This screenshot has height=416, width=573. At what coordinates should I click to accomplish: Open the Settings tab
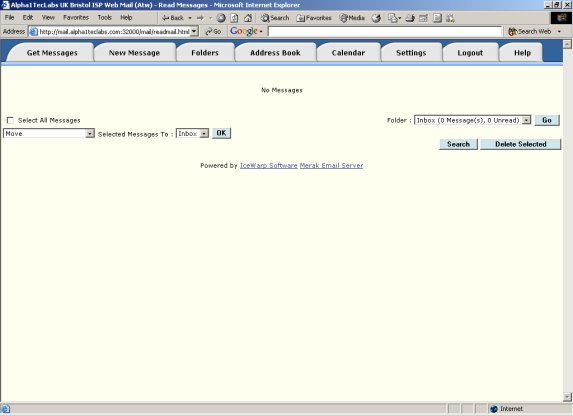(x=411, y=53)
